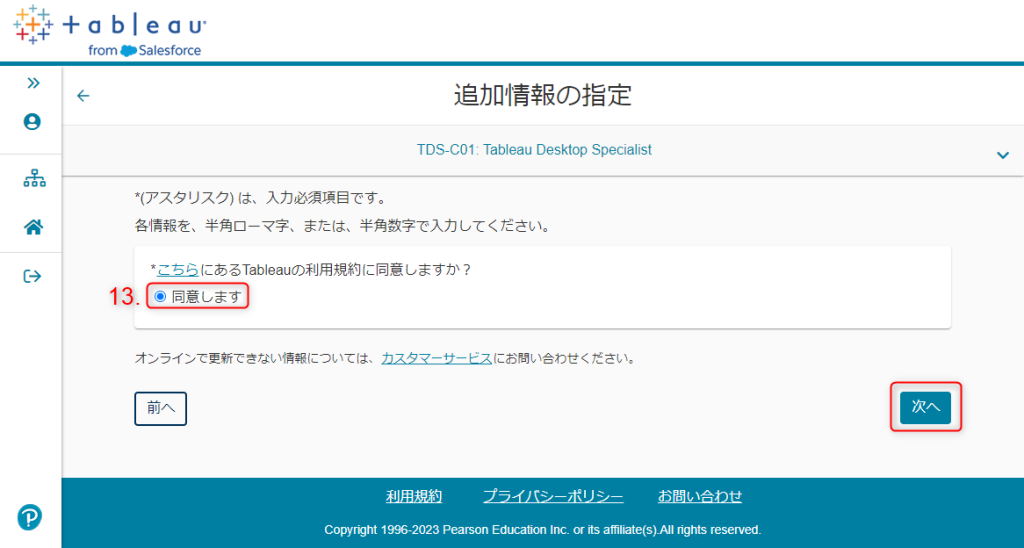Click the 追加情報の指定 page heading
1024x548 pixels.
point(543,96)
